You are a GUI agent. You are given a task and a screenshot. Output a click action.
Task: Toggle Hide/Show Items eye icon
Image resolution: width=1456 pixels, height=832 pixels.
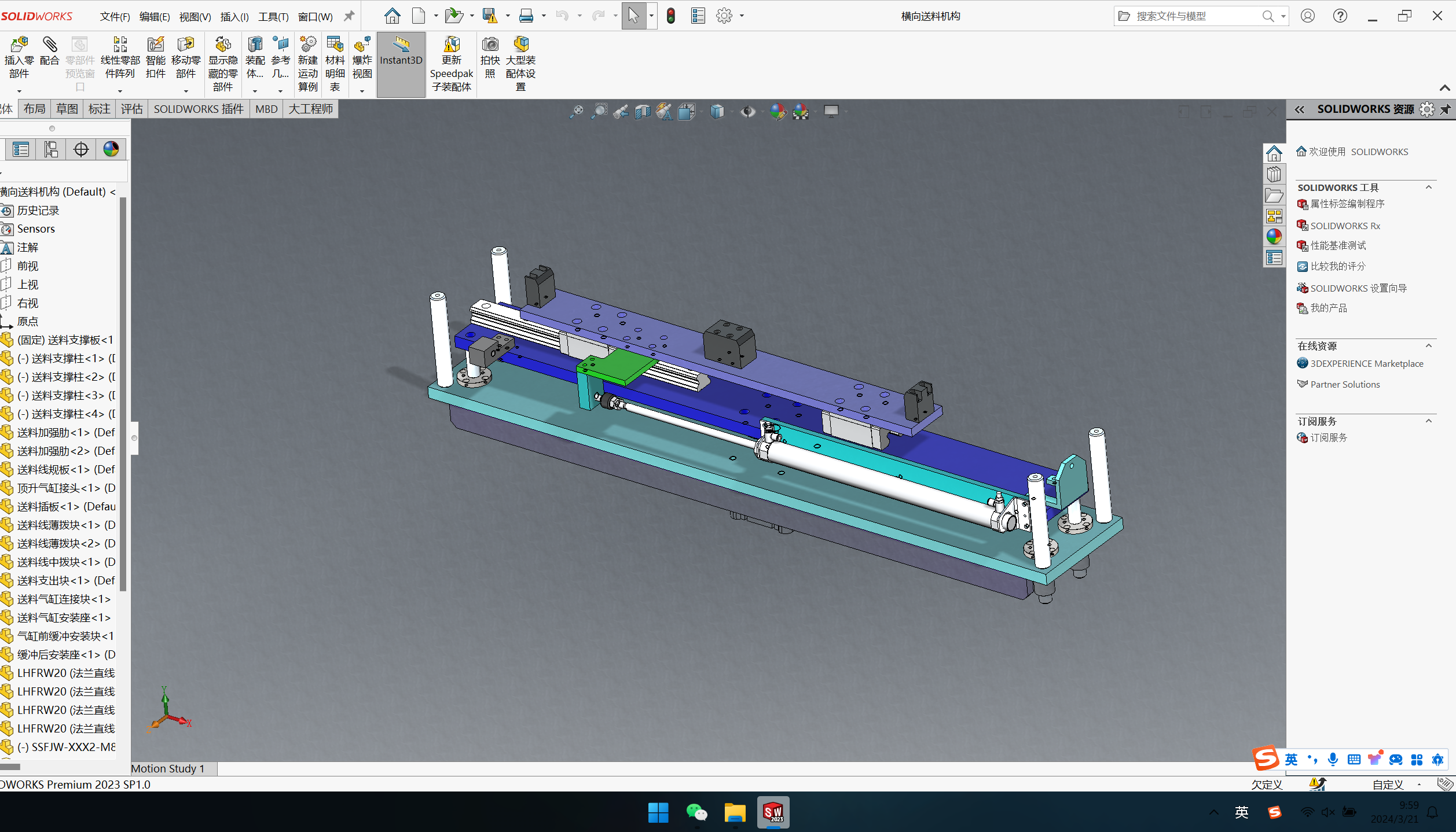[748, 111]
